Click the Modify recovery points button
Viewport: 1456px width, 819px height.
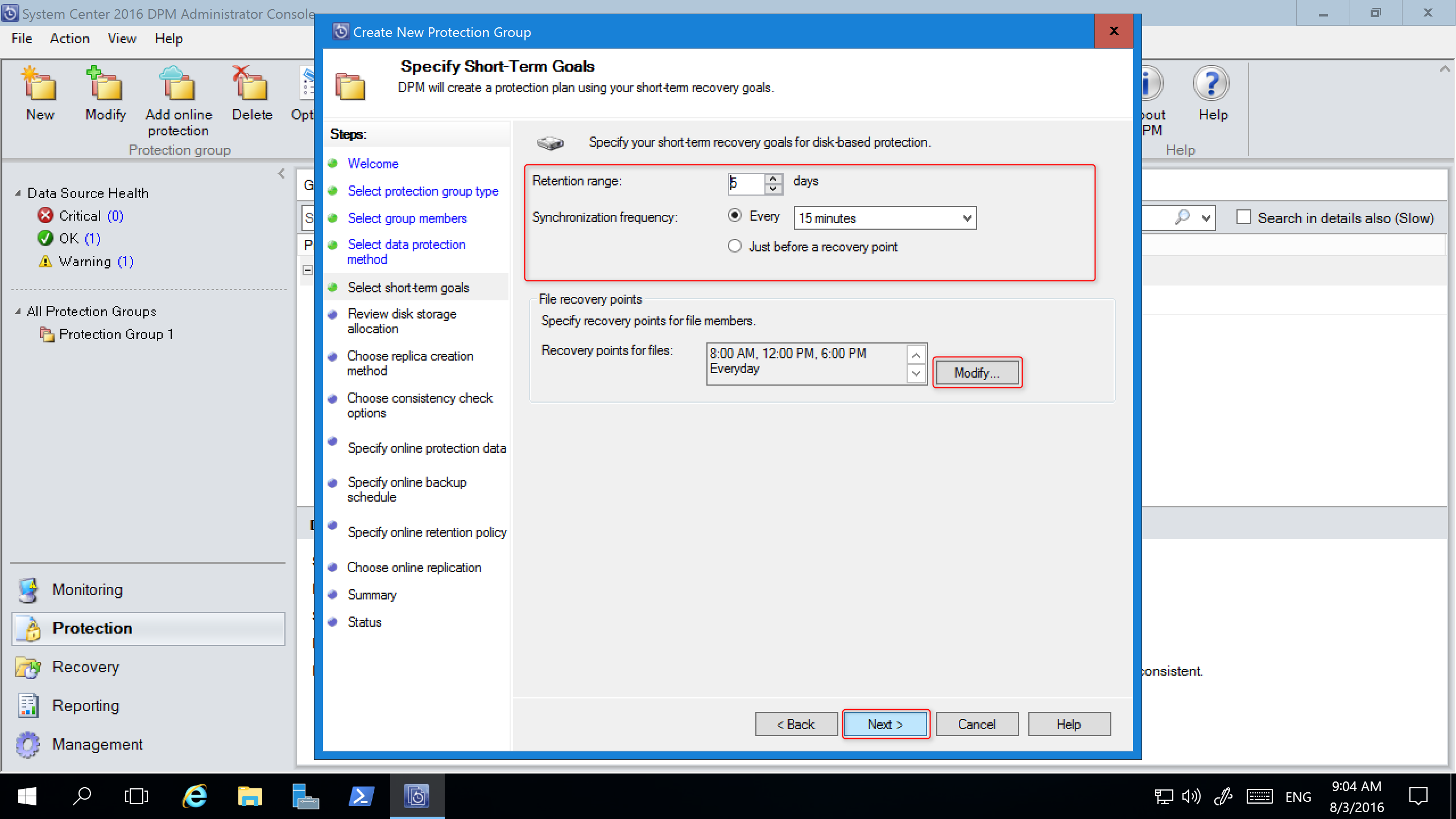point(977,372)
